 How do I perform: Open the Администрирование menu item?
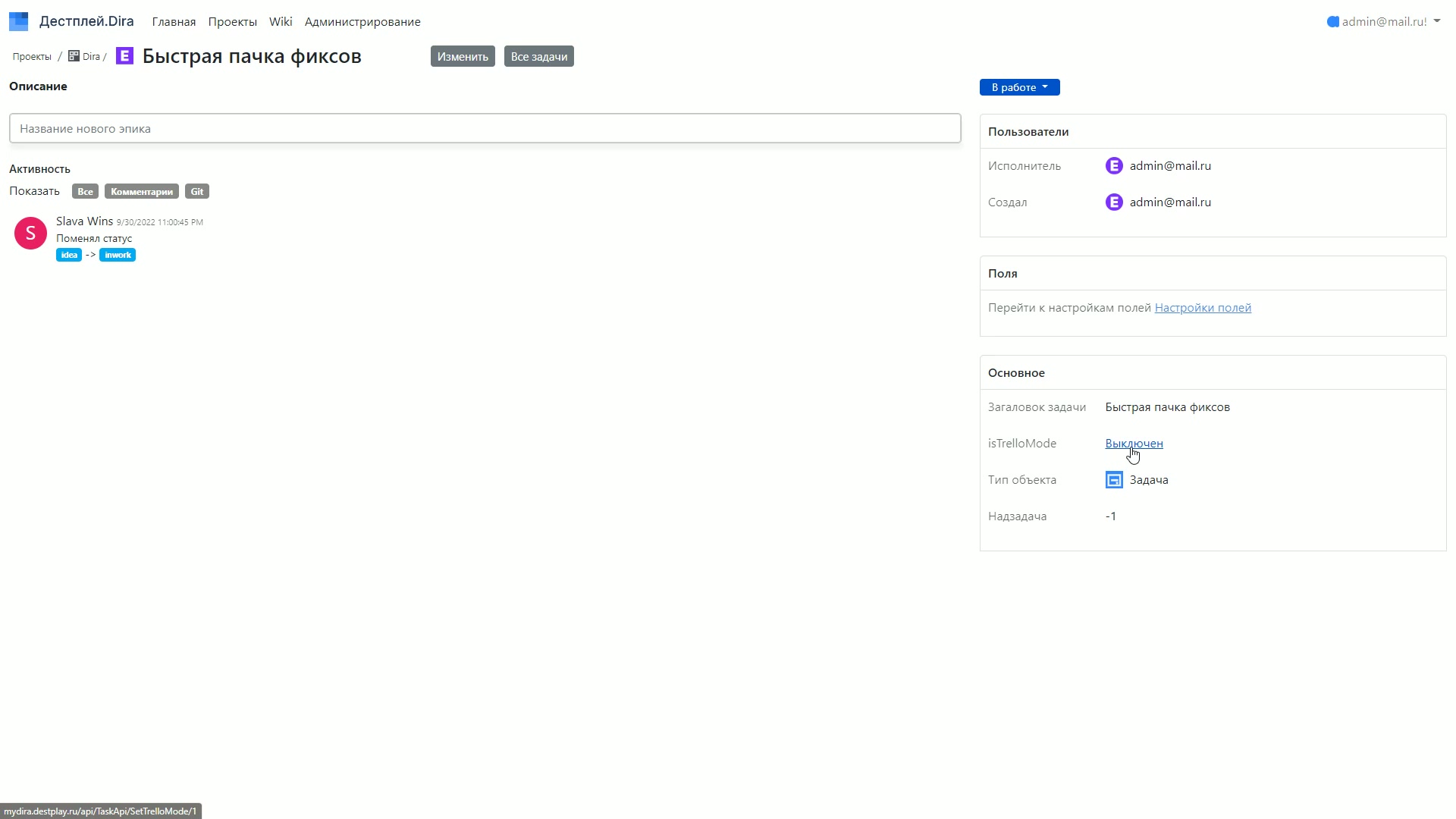(x=362, y=22)
